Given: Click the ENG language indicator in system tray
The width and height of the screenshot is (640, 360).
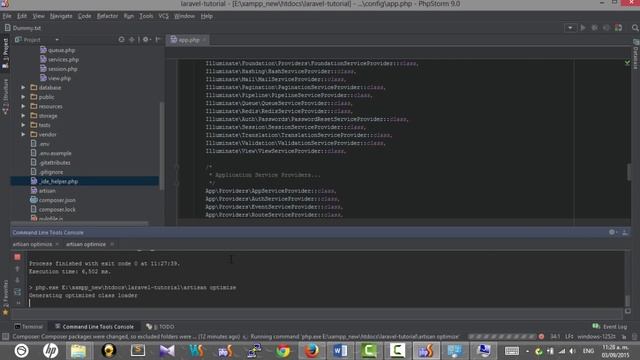Looking at the screenshot, I should click(x=588, y=351).
